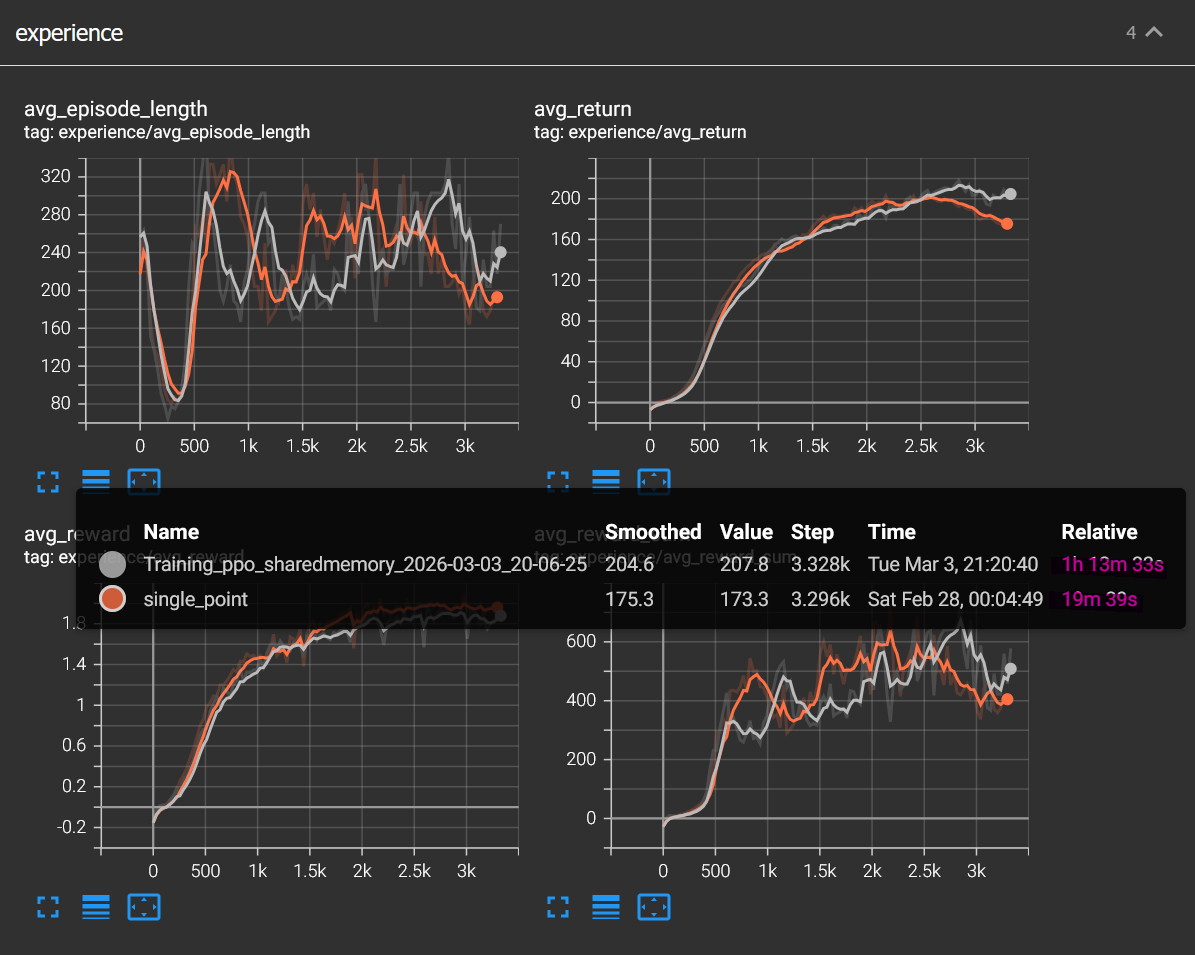1195x955 pixels.
Task: Expand avg_return chart to full size
Action: [x=558, y=481]
